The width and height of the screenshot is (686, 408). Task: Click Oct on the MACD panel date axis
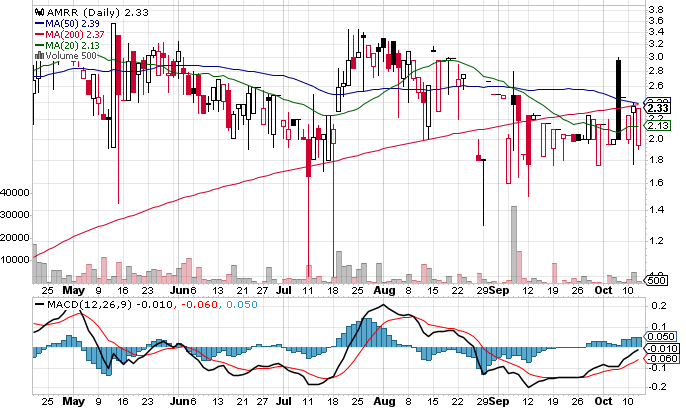click(604, 401)
